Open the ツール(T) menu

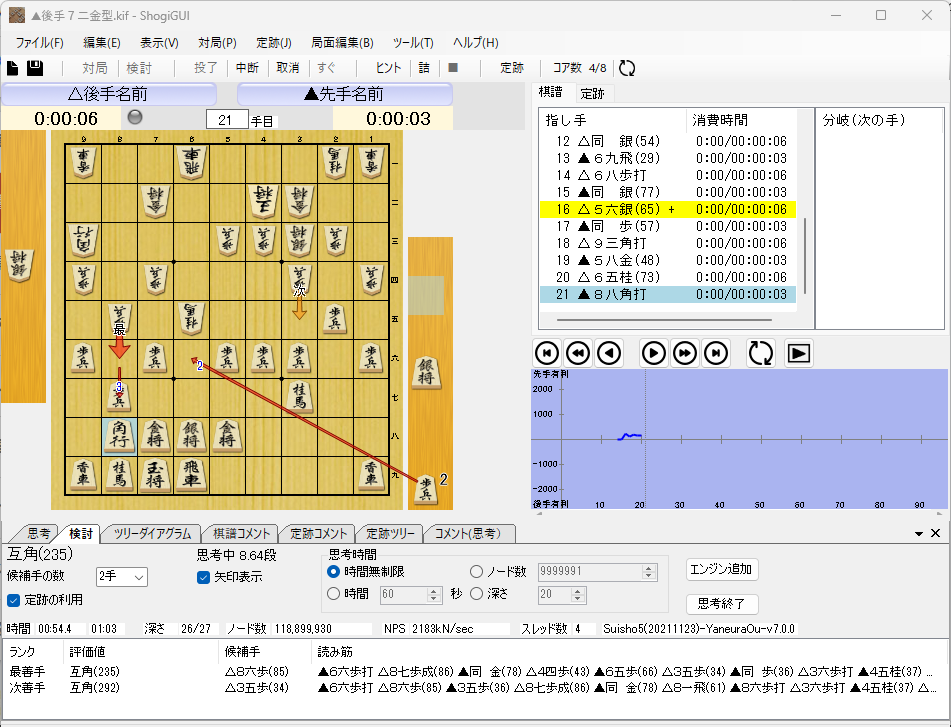click(413, 43)
